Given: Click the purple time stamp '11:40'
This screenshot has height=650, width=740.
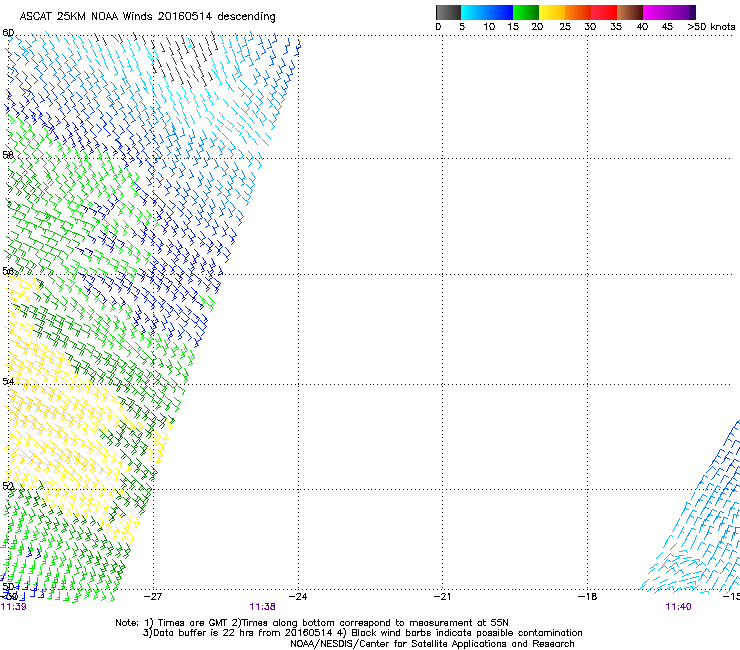Looking at the screenshot, I should coord(679,607).
